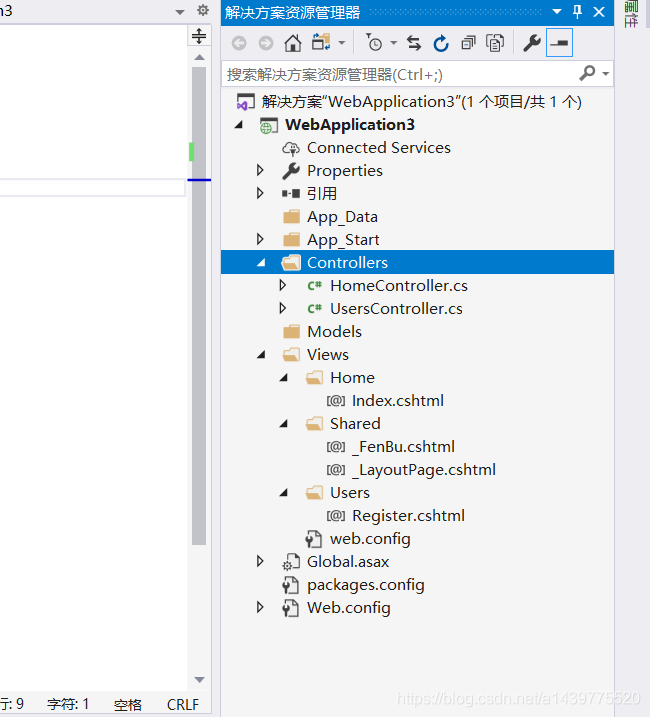
Task: Click the web.config file icon under Views
Action: pyautogui.click(x=314, y=539)
